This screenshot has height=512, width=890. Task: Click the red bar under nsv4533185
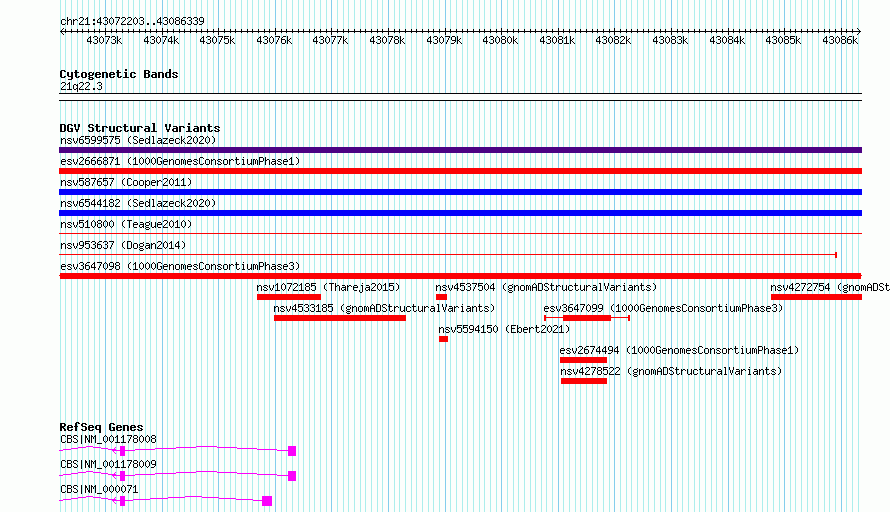point(340,318)
